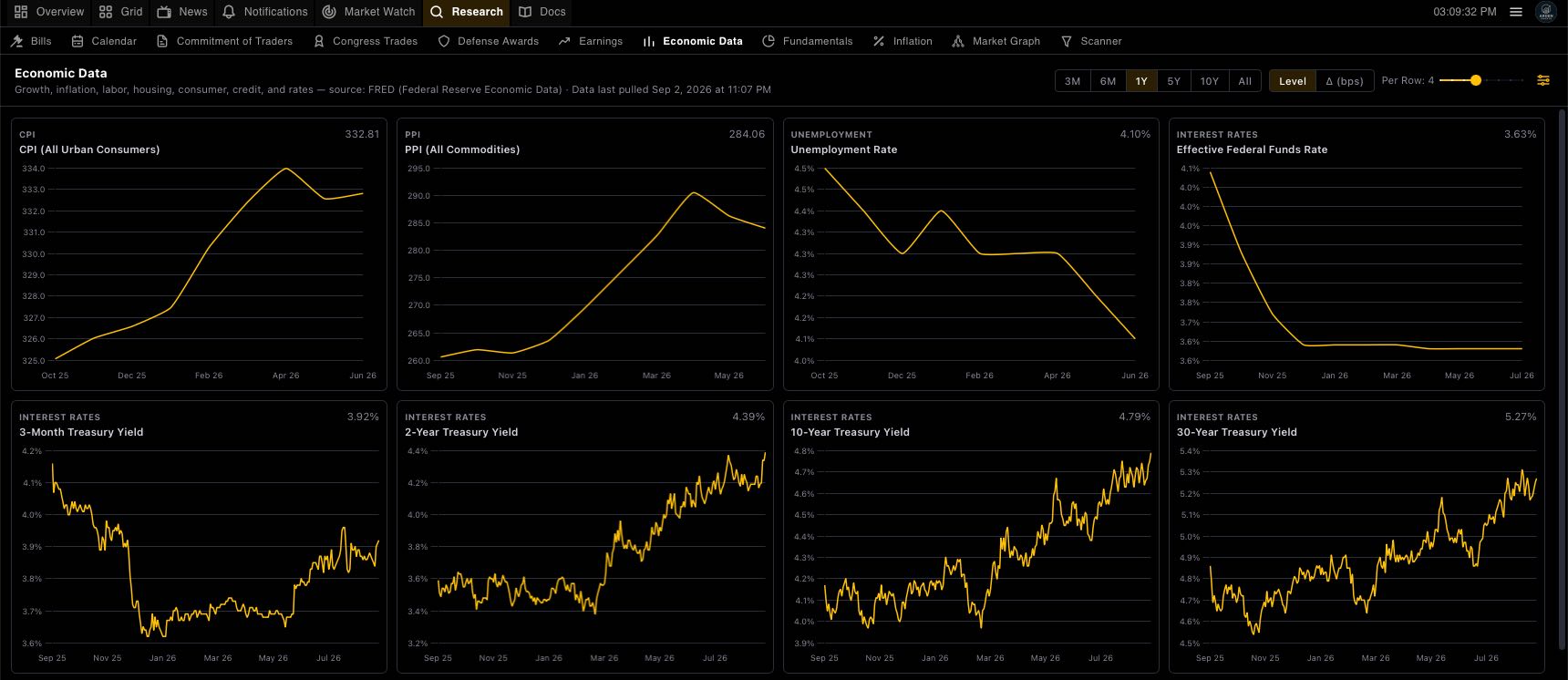
Task: Click the Per Row slider handle
Action: [x=1476, y=80]
